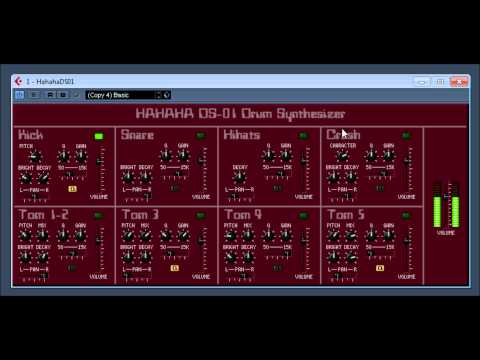Image resolution: width=480 pixels, height=360 pixels.
Task: Click the master volume fader between meters
Action: [446, 197]
